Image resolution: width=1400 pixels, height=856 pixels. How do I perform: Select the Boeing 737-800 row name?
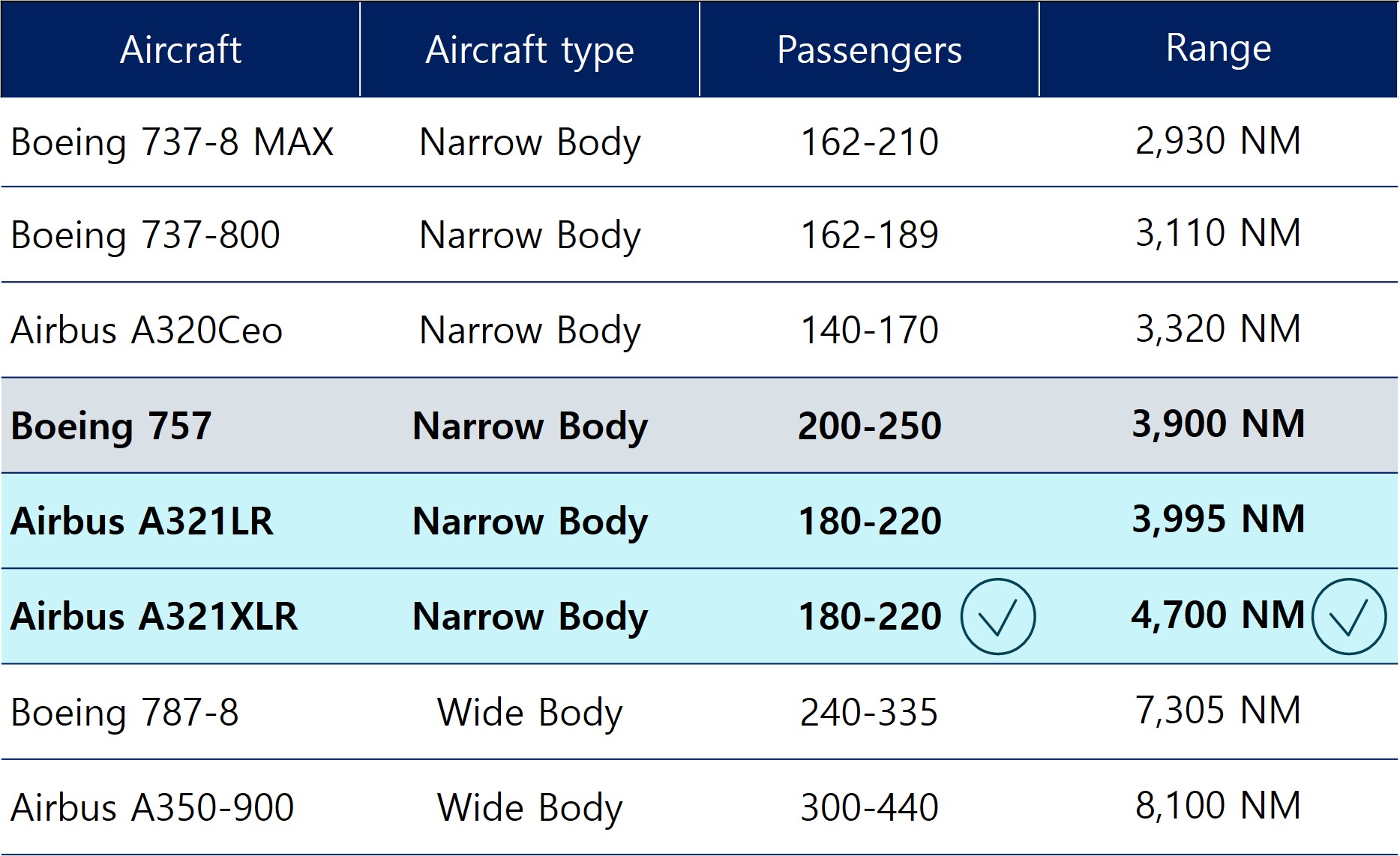click(145, 235)
